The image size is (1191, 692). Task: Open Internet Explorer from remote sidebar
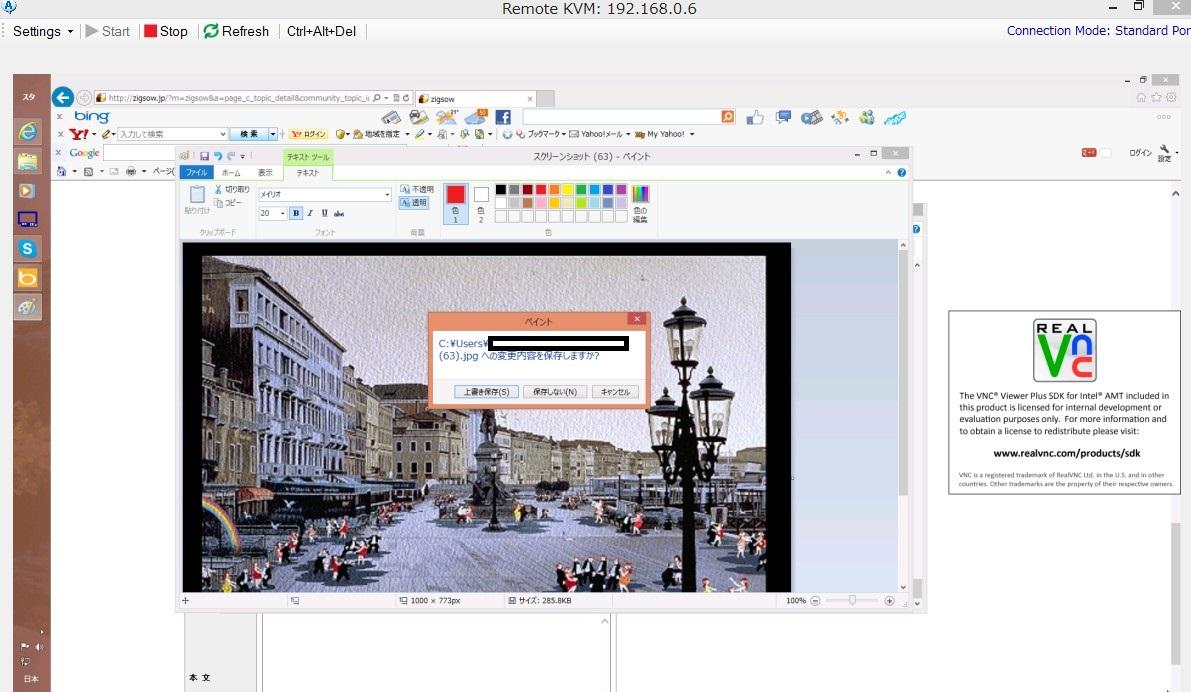tap(27, 131)
